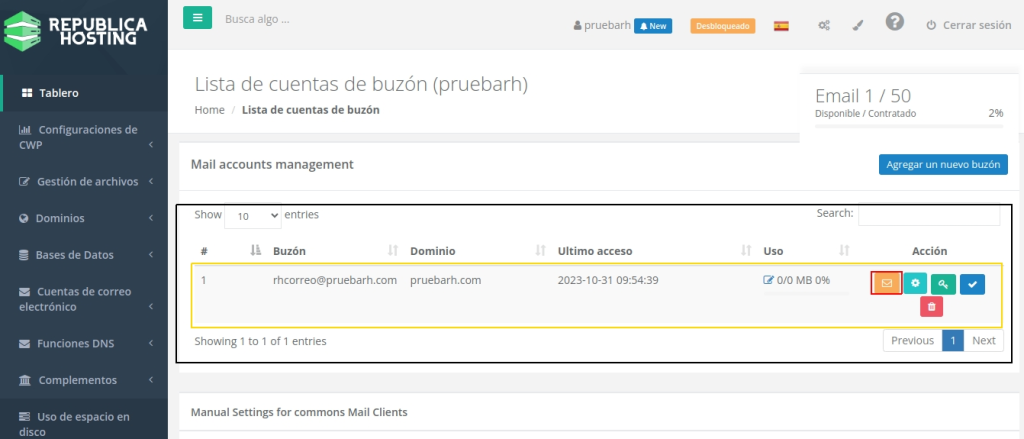The height and width of the screenshot is (439, 1024).
Task: Click Agregar un nuevo buzón button
Action: point(943,164)
